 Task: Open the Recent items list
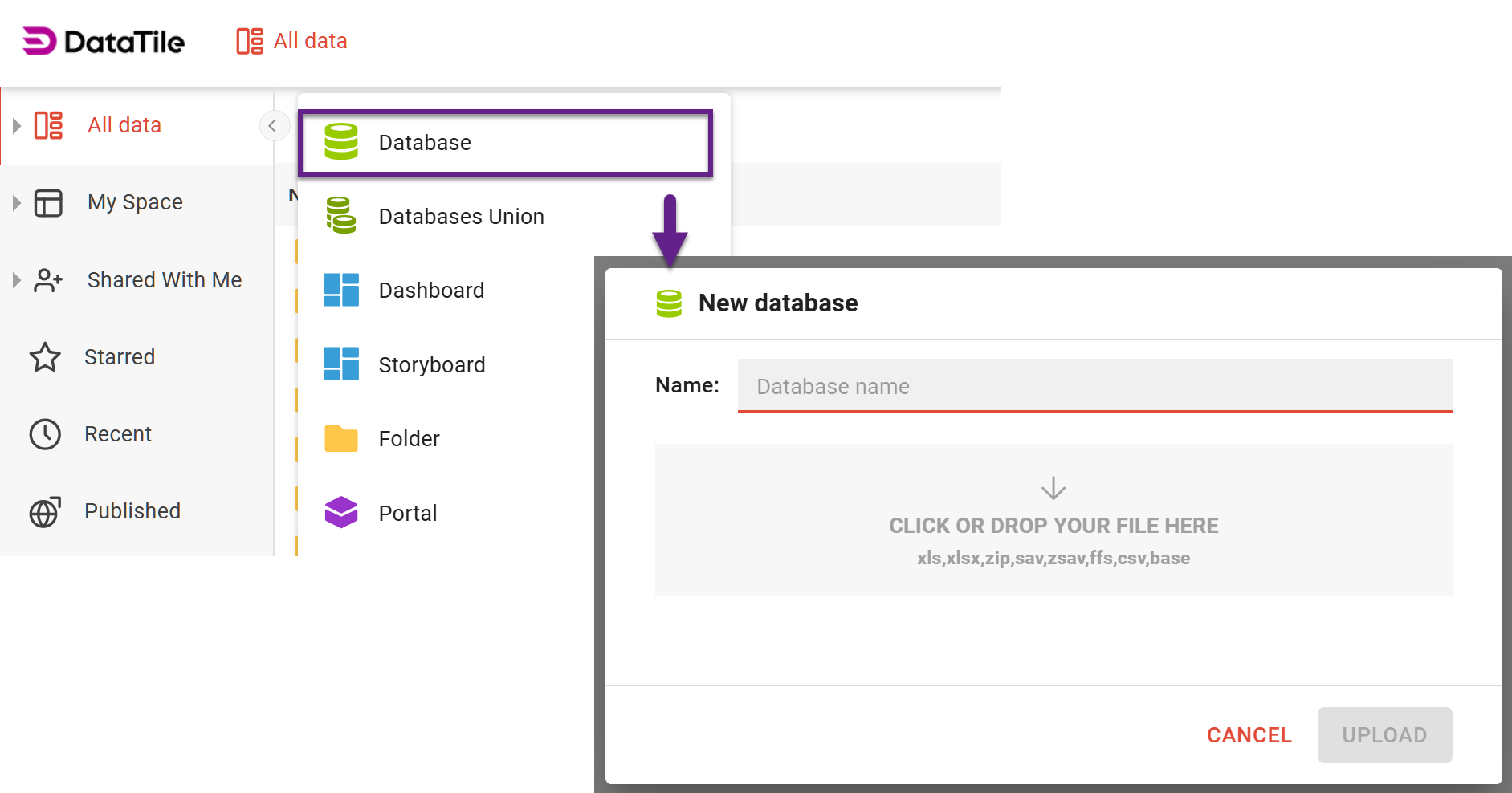[118, 434]
